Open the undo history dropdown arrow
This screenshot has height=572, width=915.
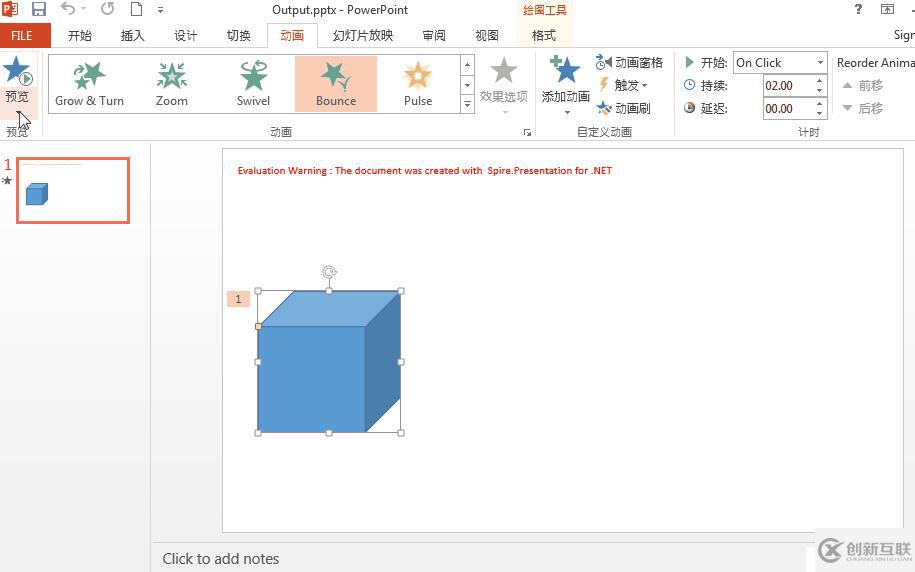pyautogui.click(x=84, y=9)
